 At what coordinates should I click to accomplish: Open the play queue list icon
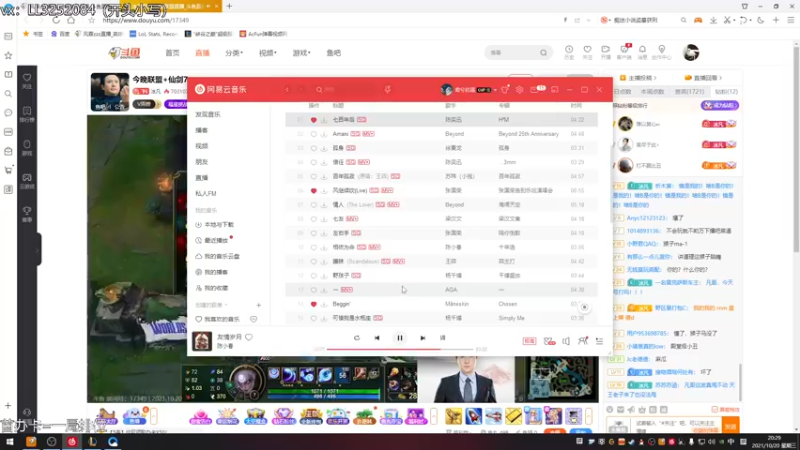599,341
